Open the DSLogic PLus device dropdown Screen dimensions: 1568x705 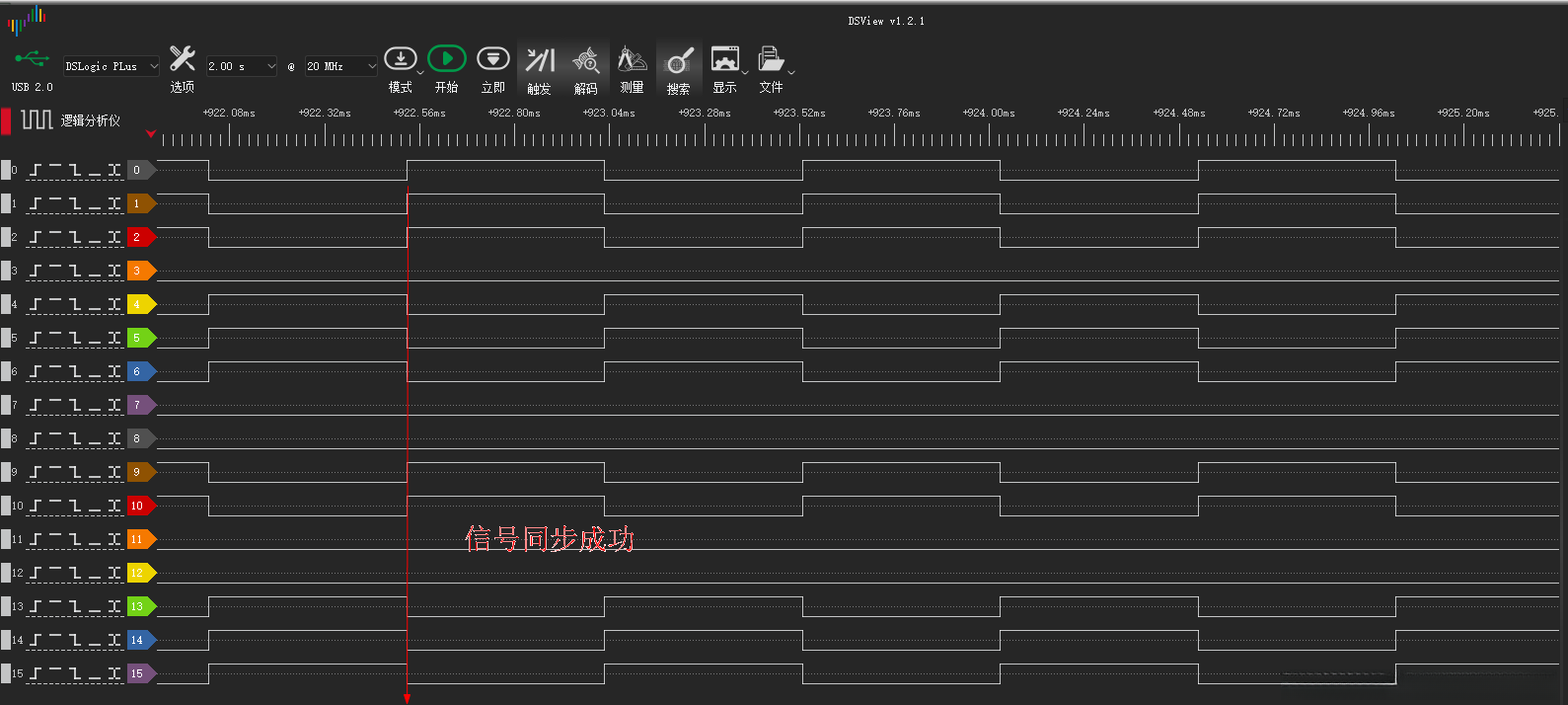pos(112,66)
